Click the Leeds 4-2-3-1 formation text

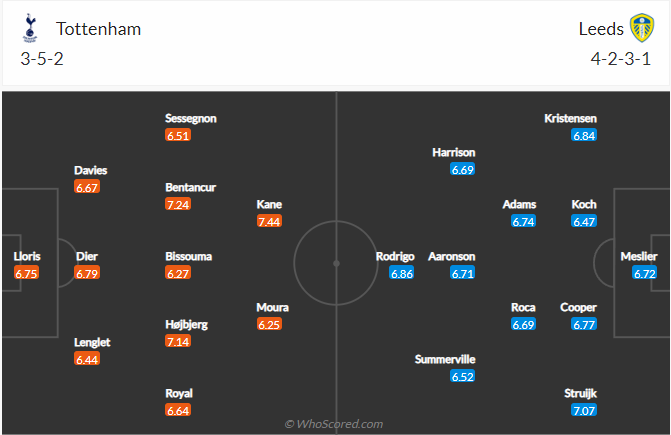click(x=624, y=58)
